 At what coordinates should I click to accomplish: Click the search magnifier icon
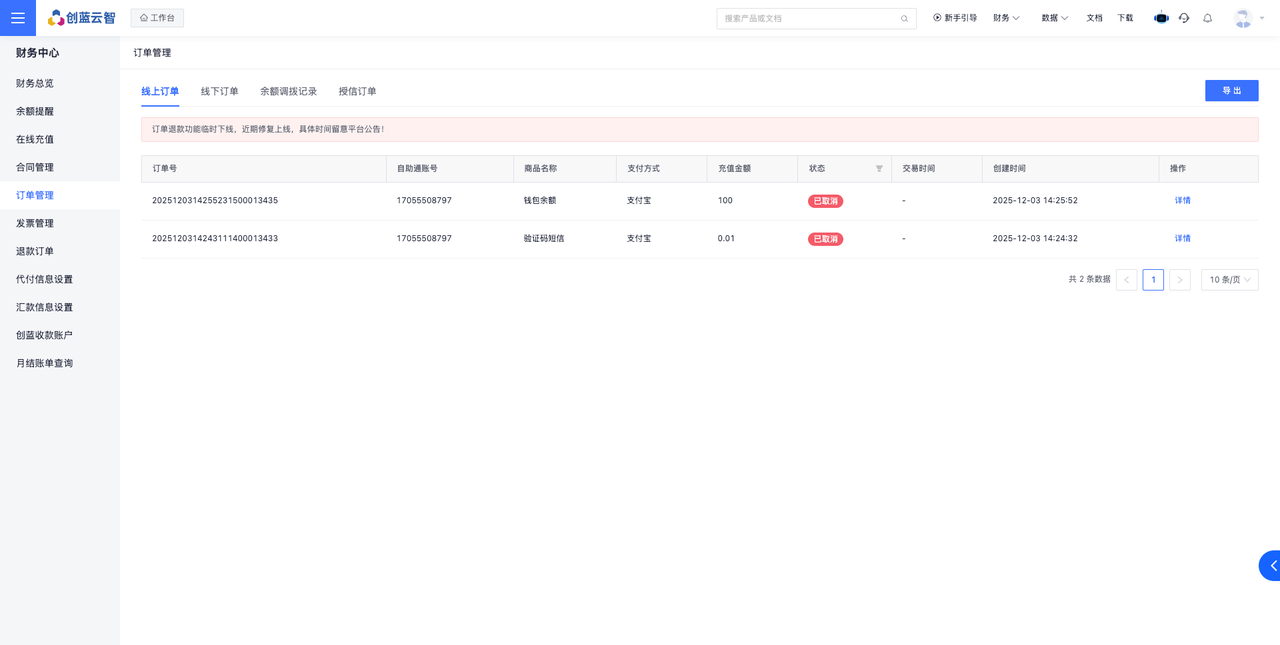(904, 19)
